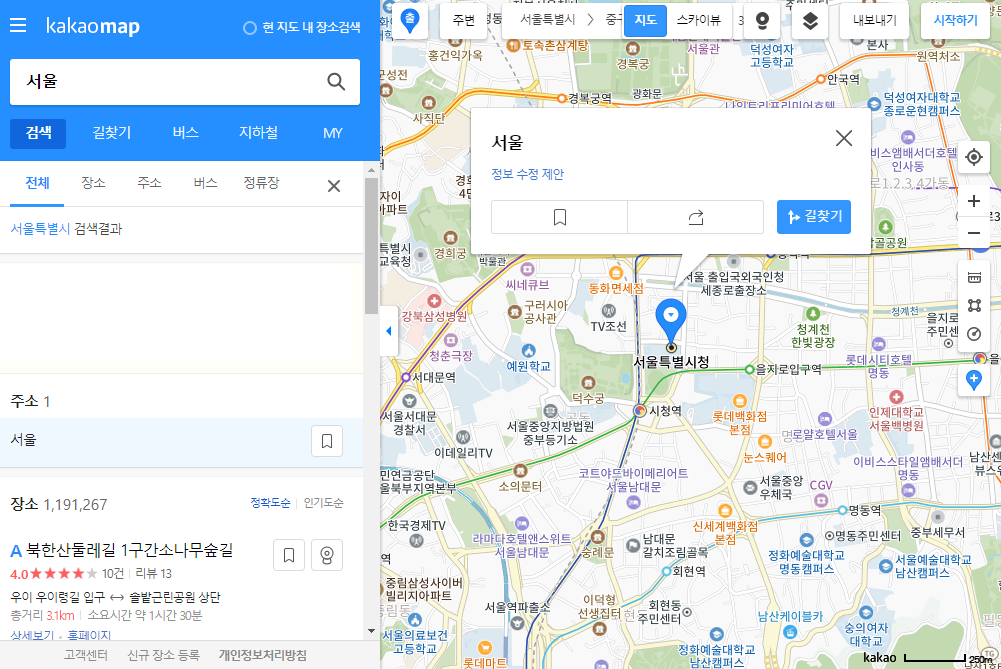This screenshot has height=669, width=1001.
Task: Open the hamburger menu
Action: (18, 26)
